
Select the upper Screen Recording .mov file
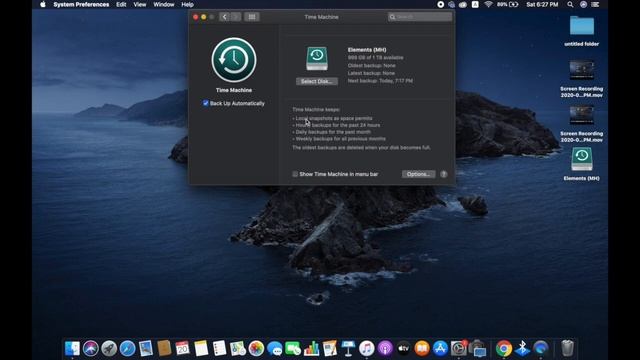(x=582, y=79)
